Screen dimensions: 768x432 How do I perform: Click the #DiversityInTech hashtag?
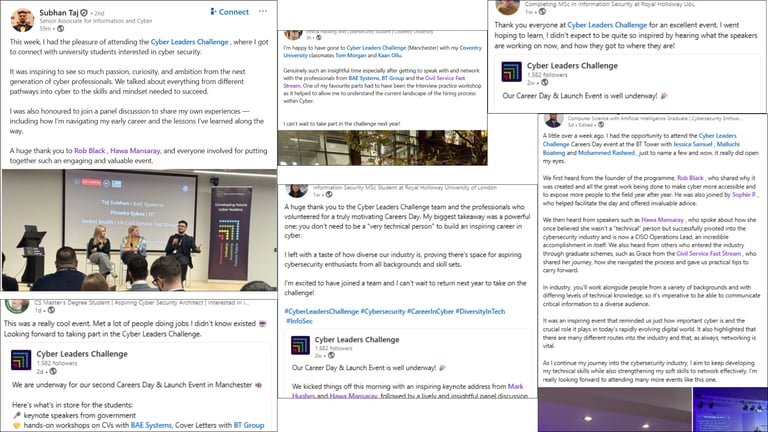tap(480, 312)
